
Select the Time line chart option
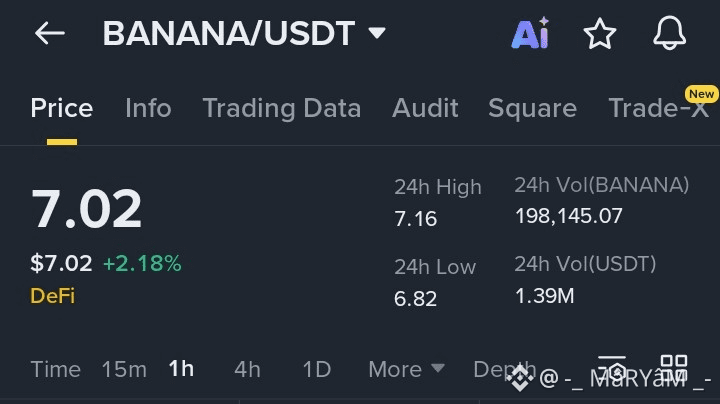[55, 369]
